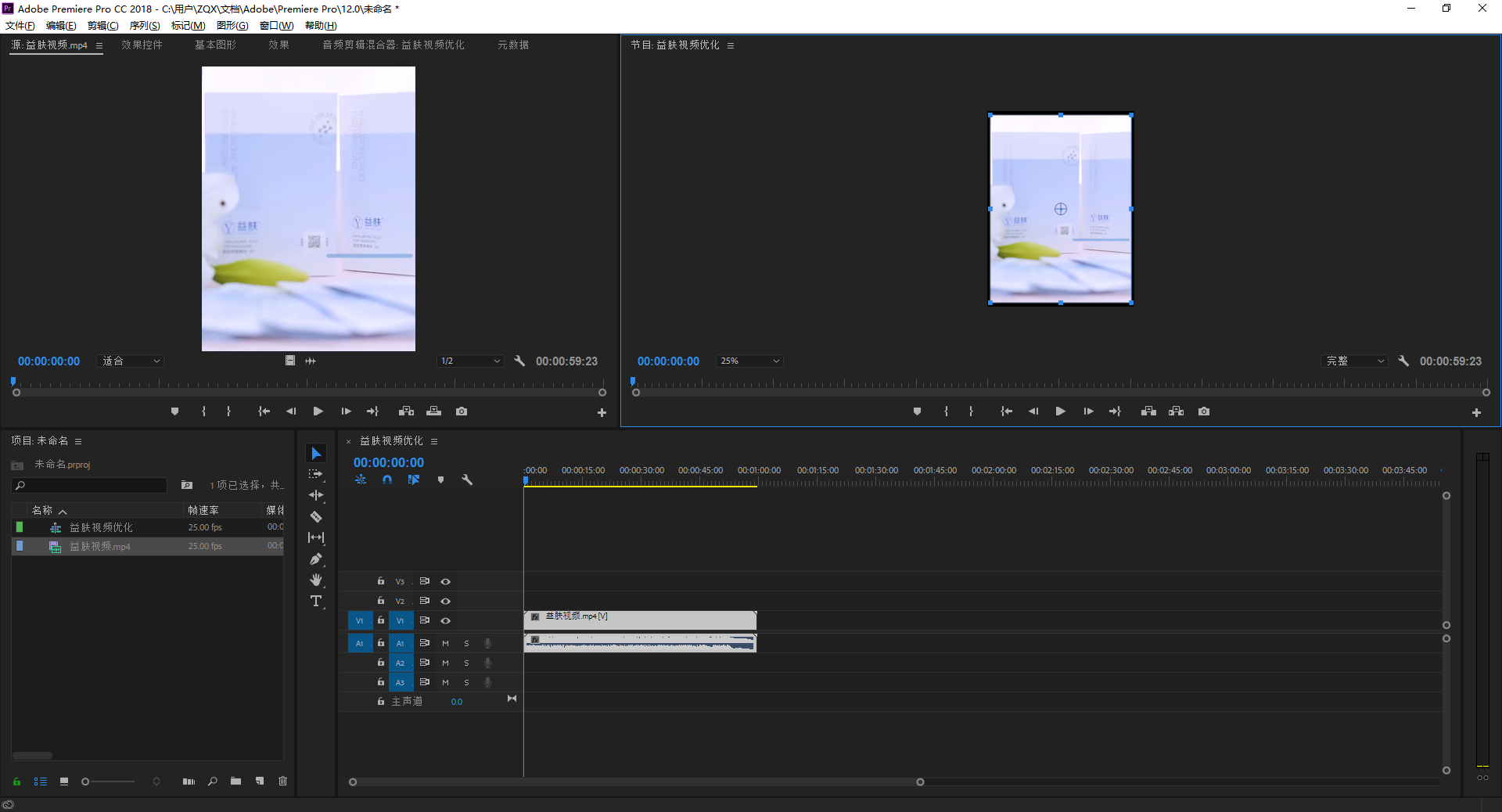Toggle Snap in timeline
Image resolution: width=1502 pixels, height=812 pixels.
coord(387,480)
